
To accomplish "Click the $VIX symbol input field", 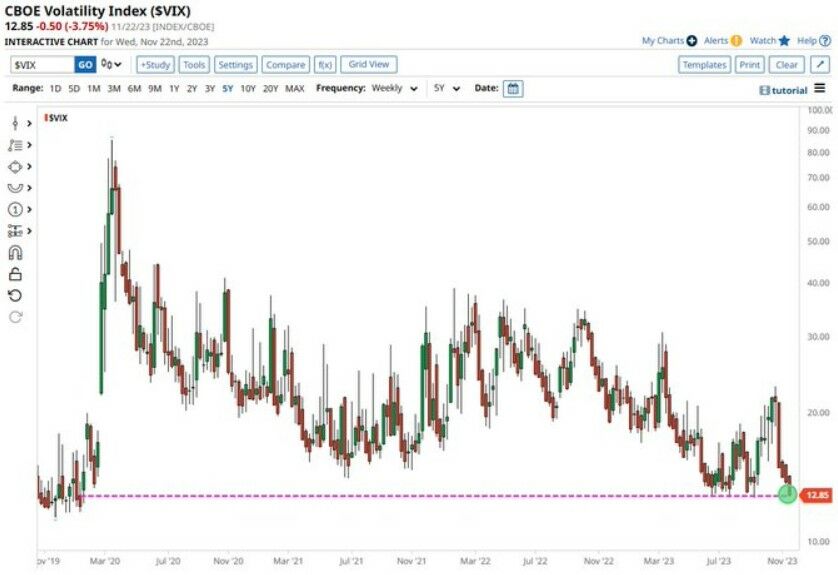I will (42, 65).
